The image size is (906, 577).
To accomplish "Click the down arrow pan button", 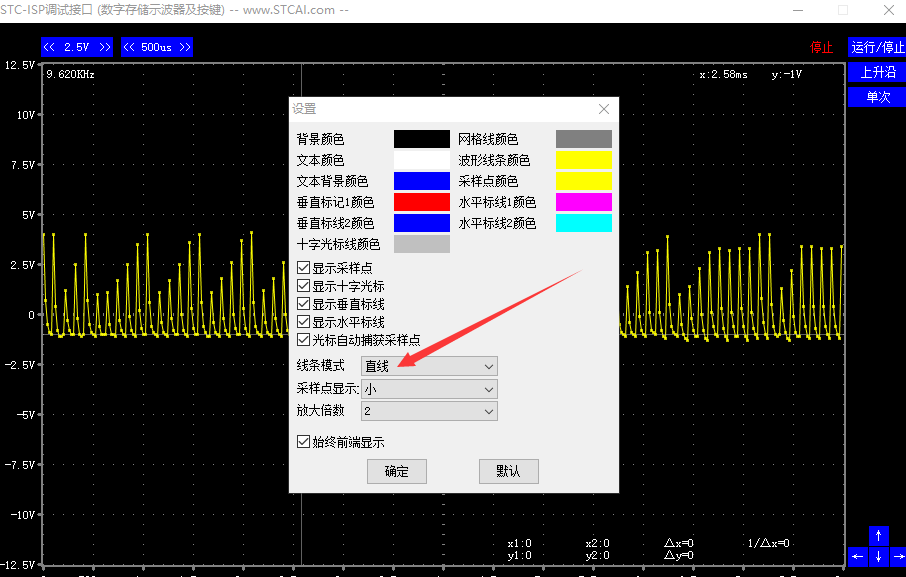I will (x=878, y=557).
